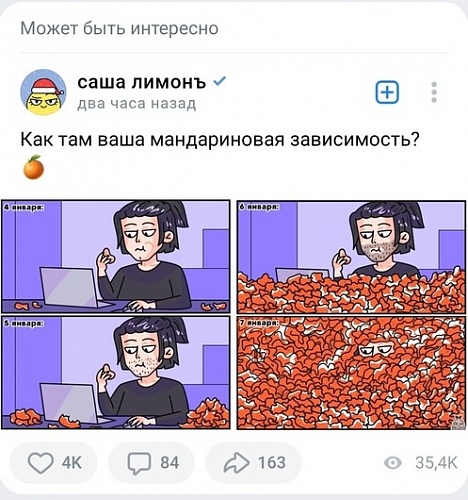The width and height of the screenshot is (468, 500).
Task: Click the 'два часа назад' timestamp
Action: [x=137, y=104]
